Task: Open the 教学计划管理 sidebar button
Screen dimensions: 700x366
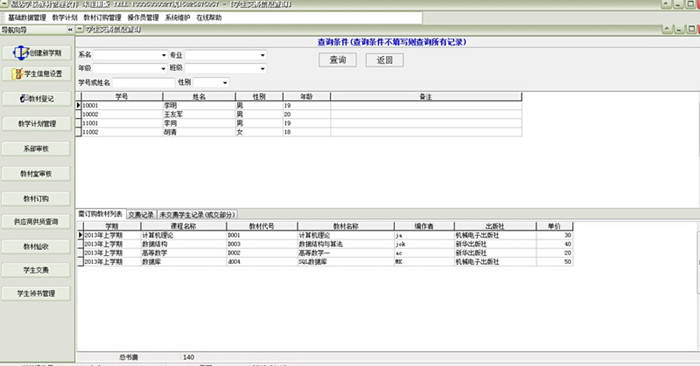Action: (x=36, y=124)
